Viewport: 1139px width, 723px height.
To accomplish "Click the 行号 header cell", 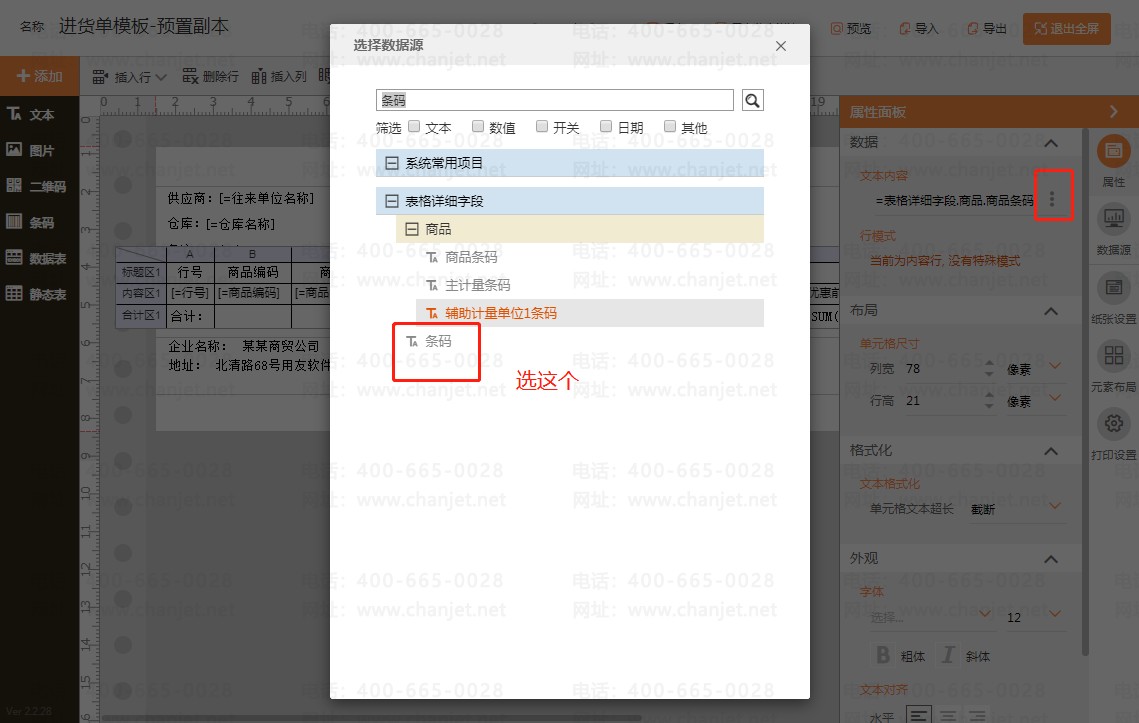I will (x=190, y=272).
